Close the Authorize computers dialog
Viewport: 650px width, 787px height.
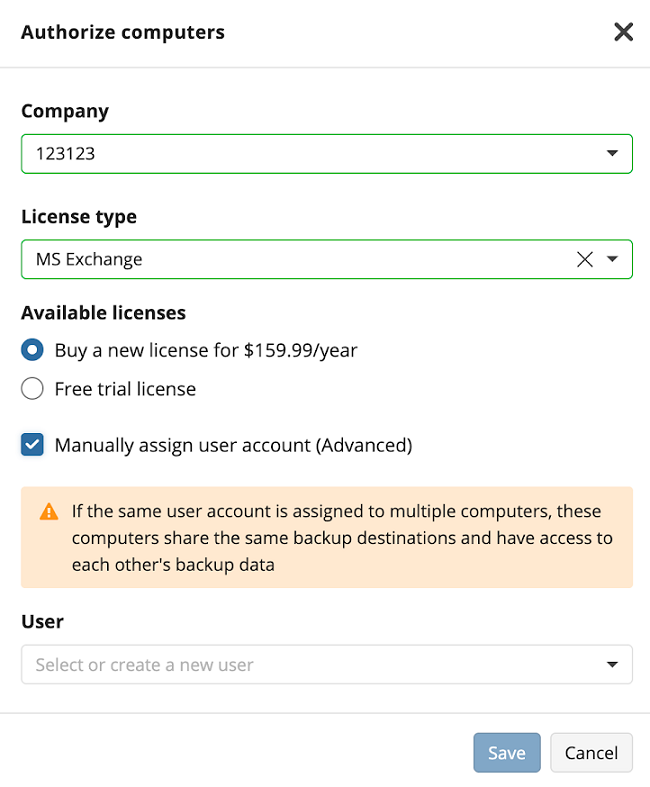tap(623, 32)
